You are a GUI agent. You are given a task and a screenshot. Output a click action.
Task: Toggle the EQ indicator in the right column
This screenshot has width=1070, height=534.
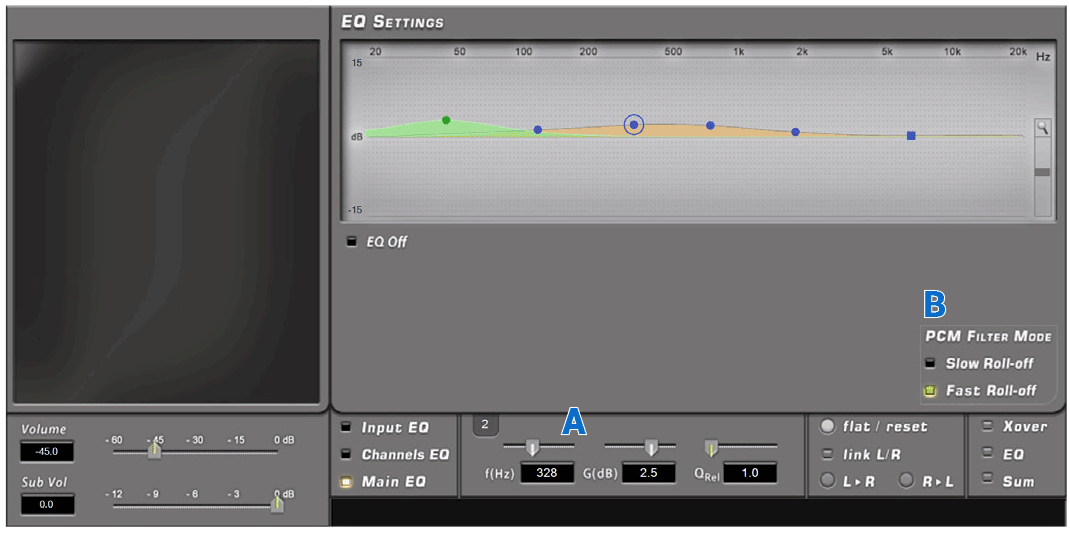[987, 454]
